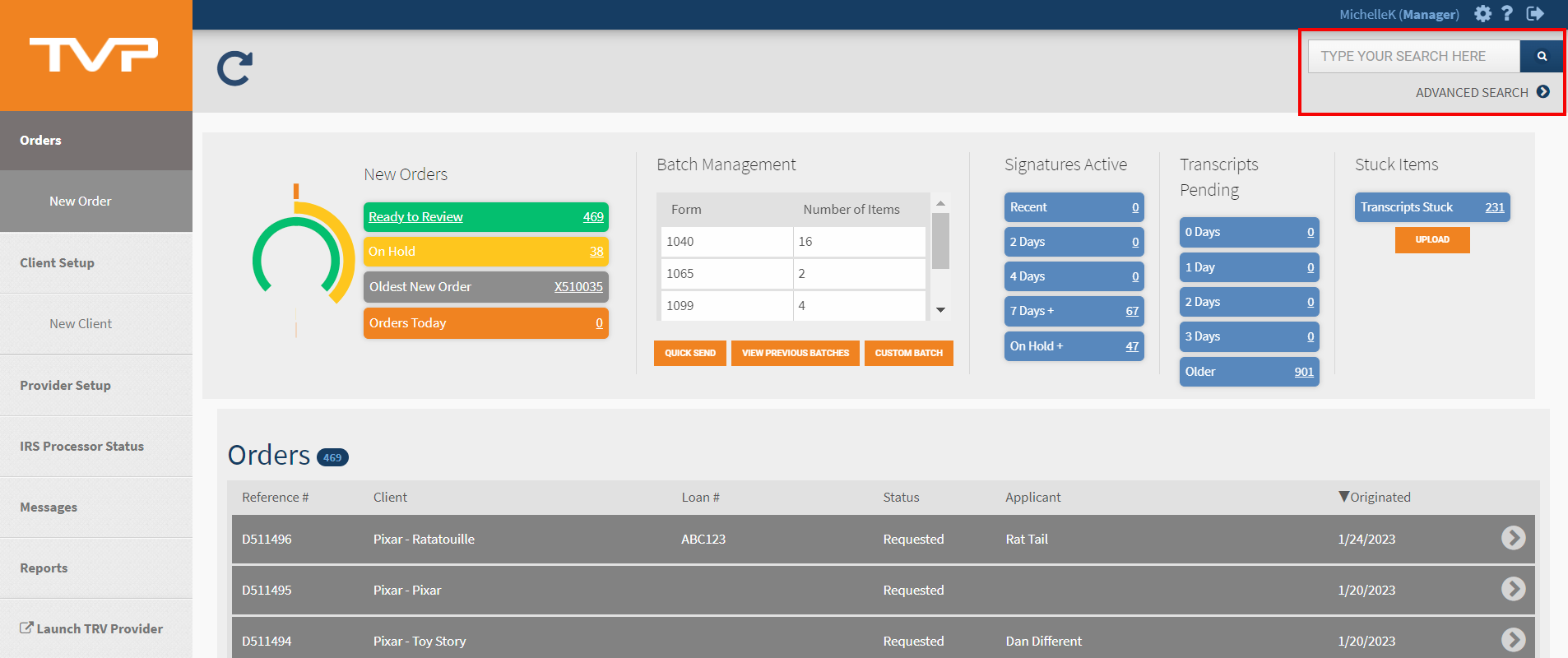Viewport: 1568px width, 658px height.
Task: Click the Custom Batch button
Action: click(909, 353)
